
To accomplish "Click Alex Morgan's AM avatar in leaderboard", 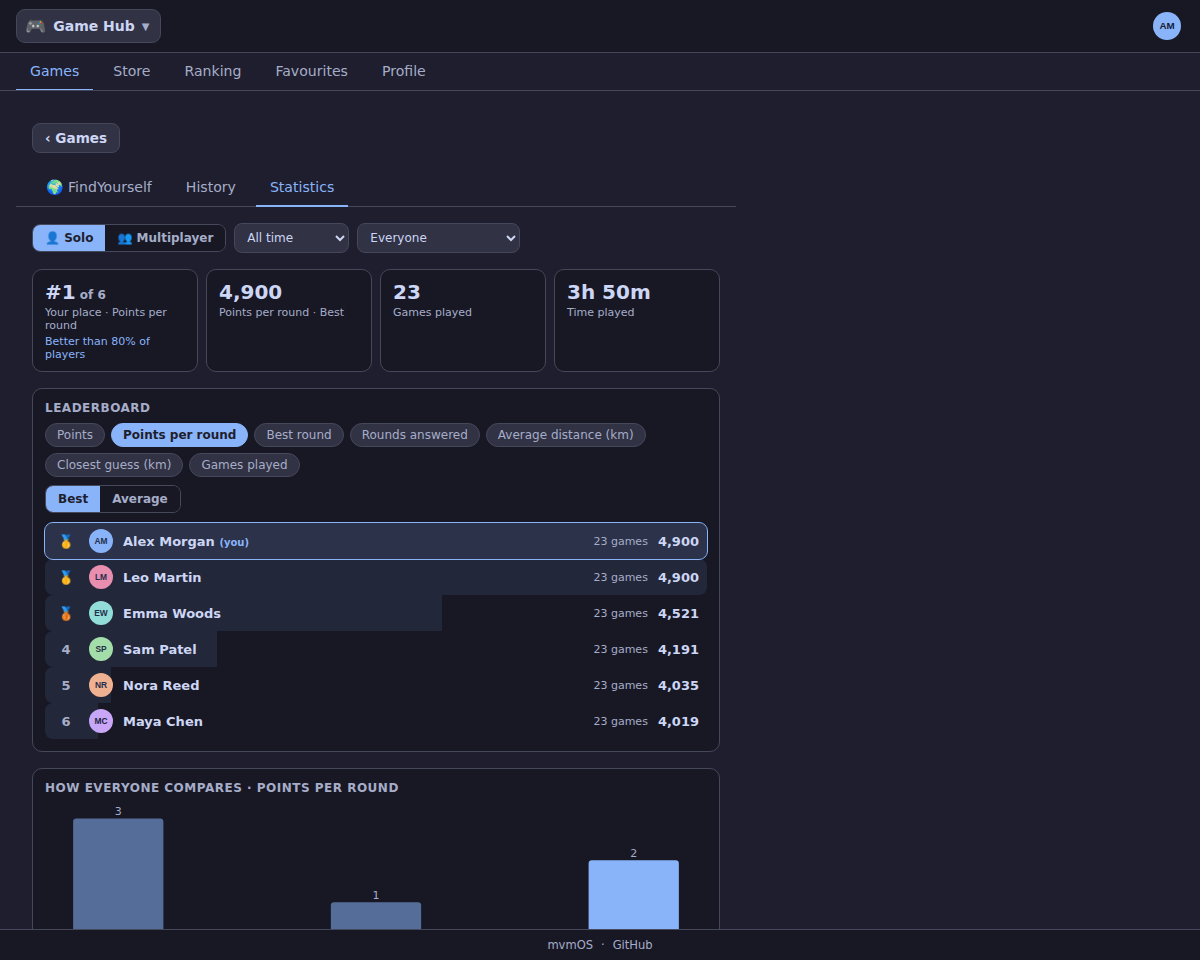I will (x=101, y=541).
